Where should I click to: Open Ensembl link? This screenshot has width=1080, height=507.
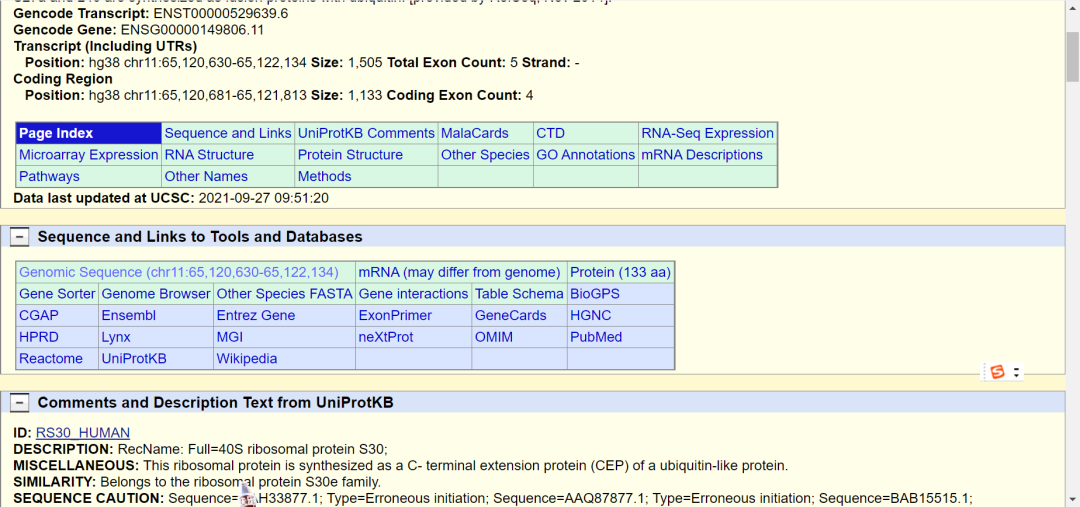129,315
